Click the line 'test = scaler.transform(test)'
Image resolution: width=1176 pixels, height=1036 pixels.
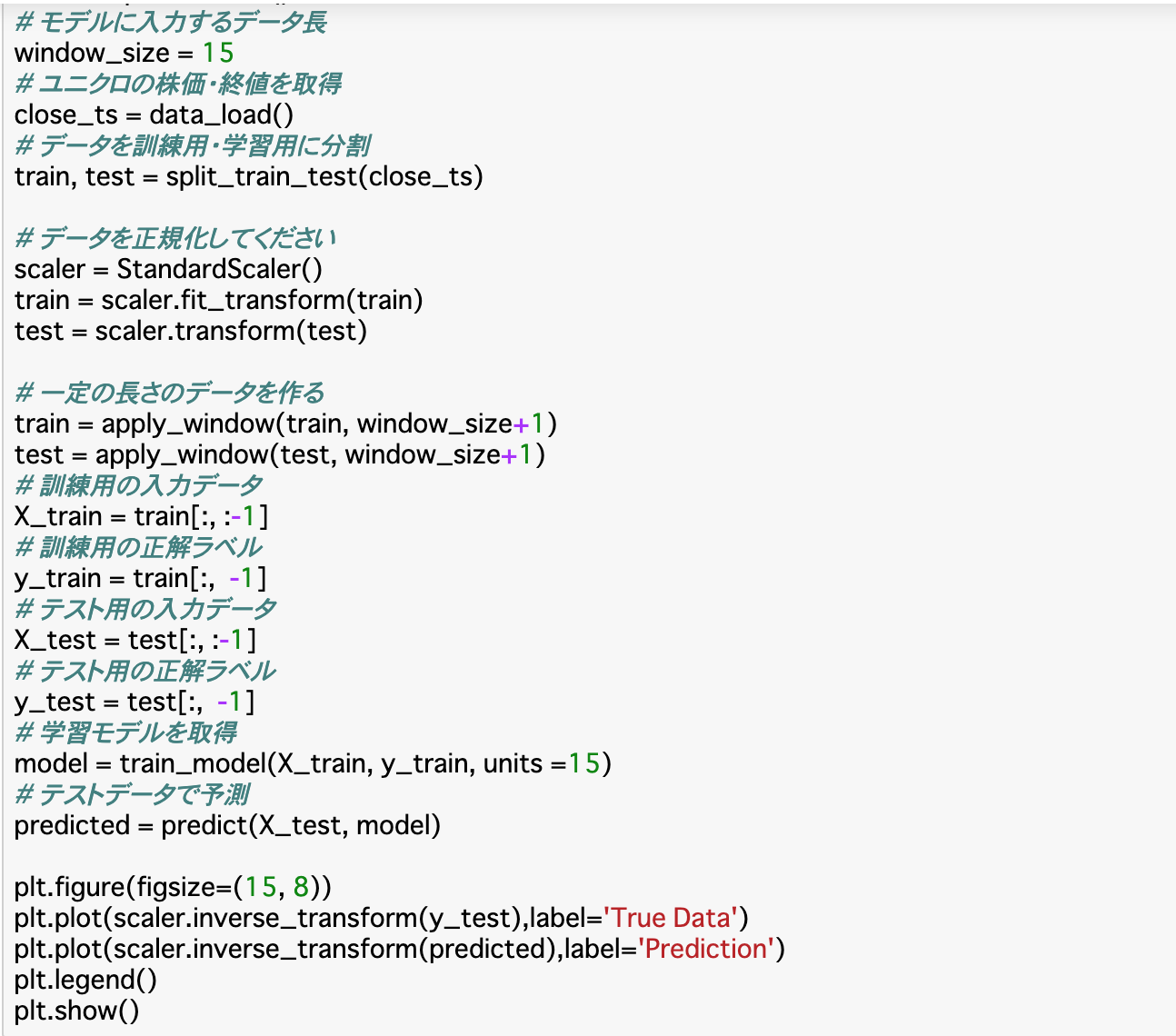[x=191, y=331]
